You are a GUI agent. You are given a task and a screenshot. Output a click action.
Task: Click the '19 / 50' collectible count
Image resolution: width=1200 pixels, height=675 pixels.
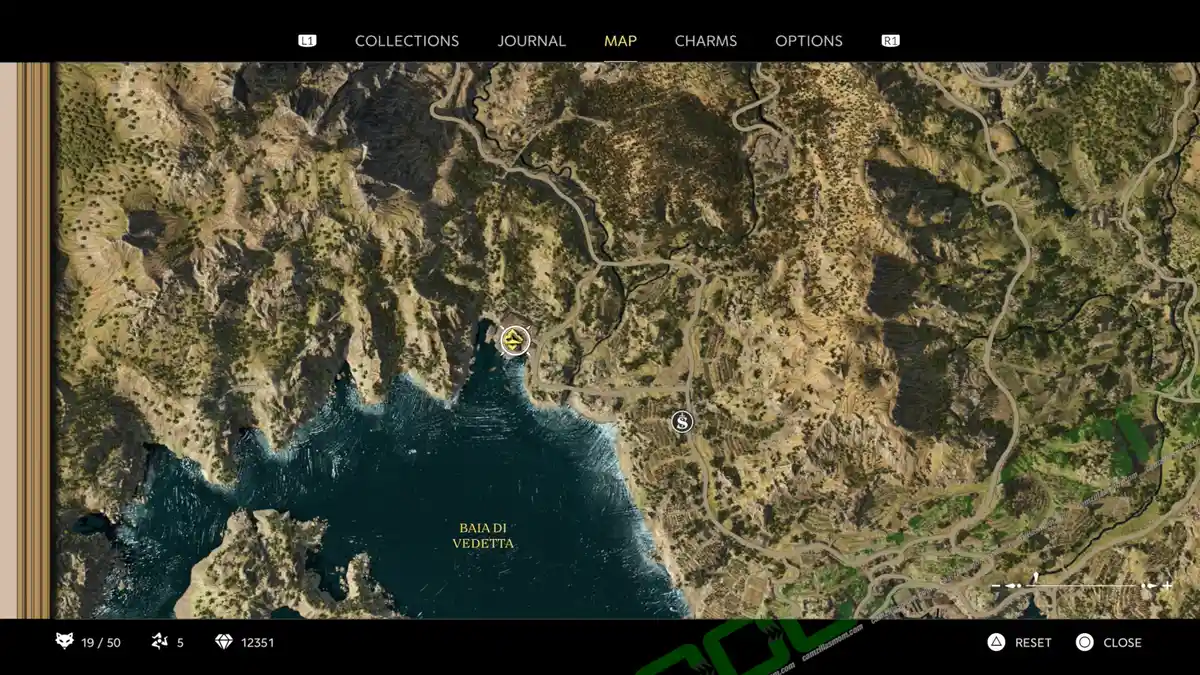(101, 643)
